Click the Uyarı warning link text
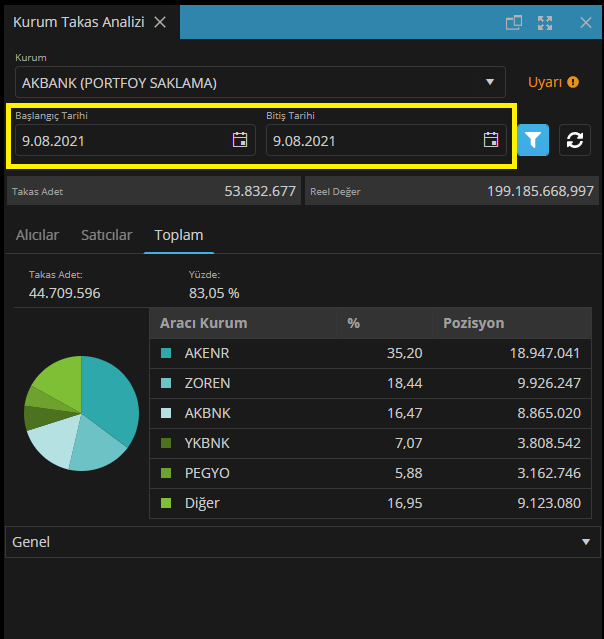Screen dimensions: 604x639 pos(544,82)
